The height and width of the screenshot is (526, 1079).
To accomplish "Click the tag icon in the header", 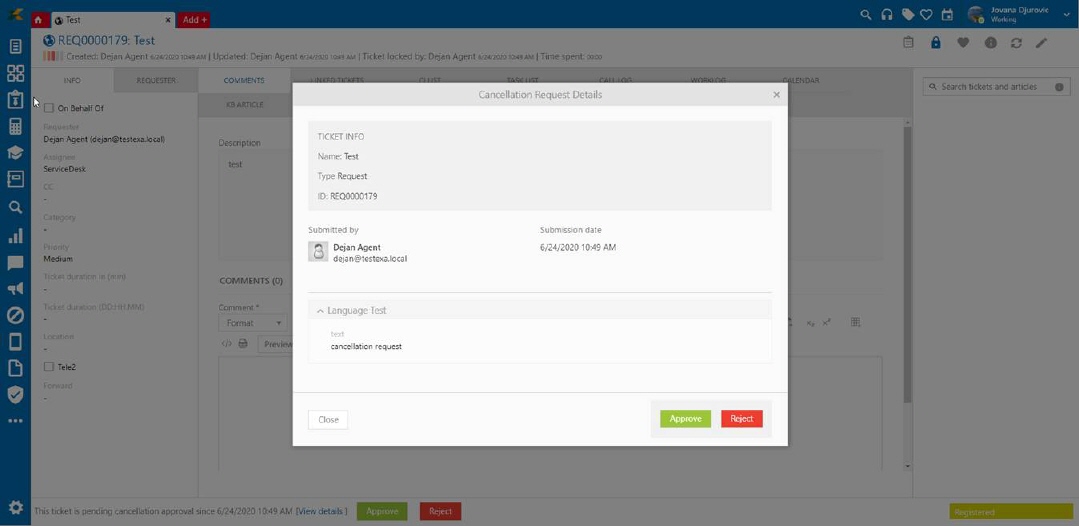I will [907, 15].
